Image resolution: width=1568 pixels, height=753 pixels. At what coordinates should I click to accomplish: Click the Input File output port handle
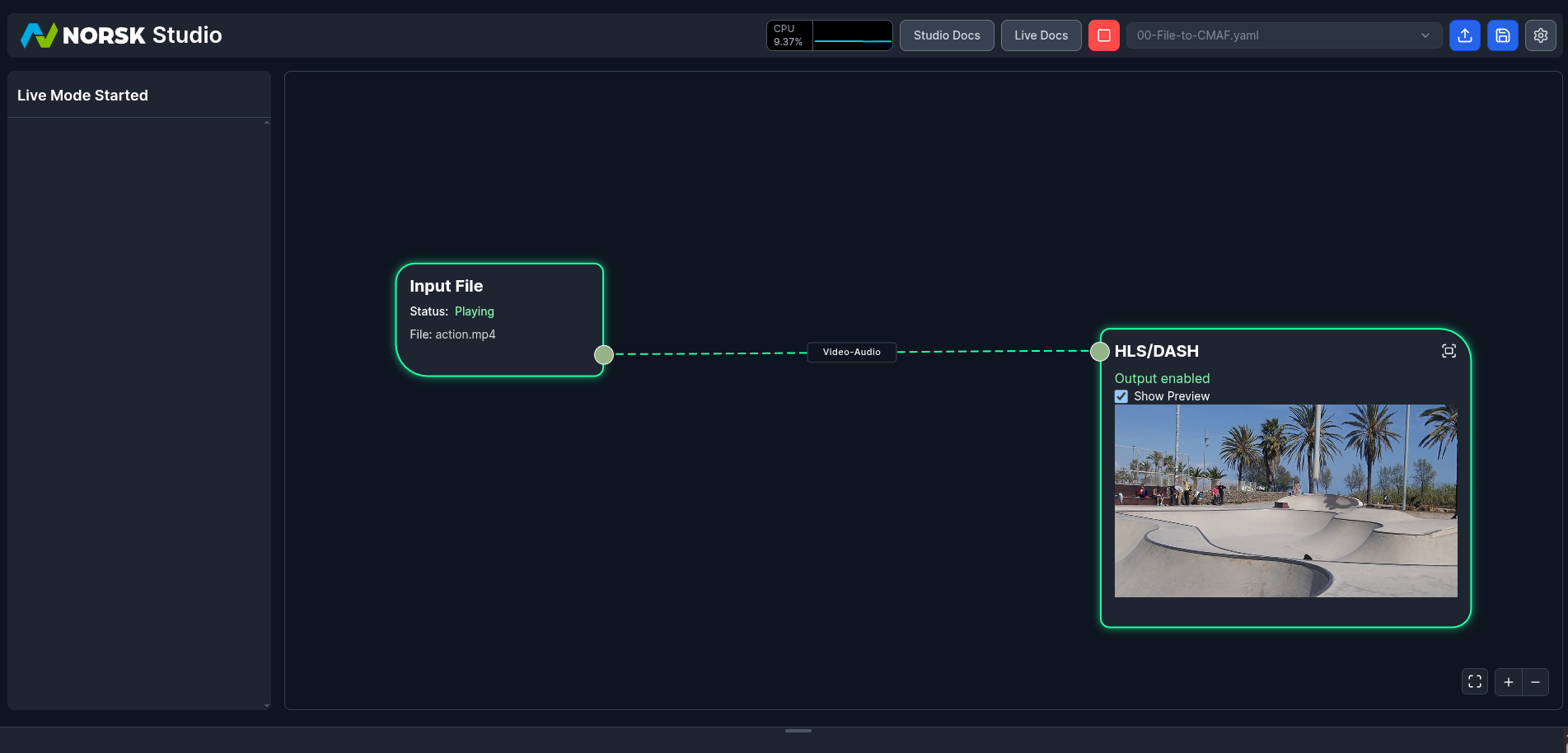click(604, 354)
